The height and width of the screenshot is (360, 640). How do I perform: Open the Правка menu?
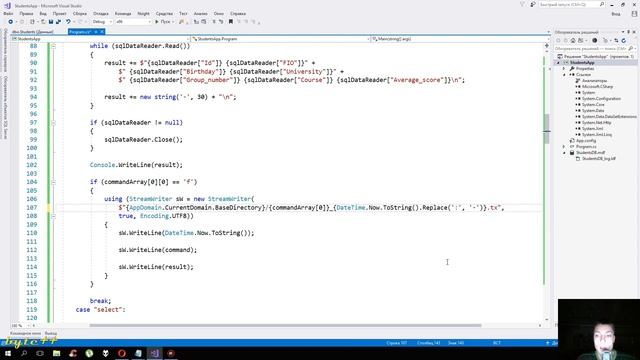[x=26, y=13]
